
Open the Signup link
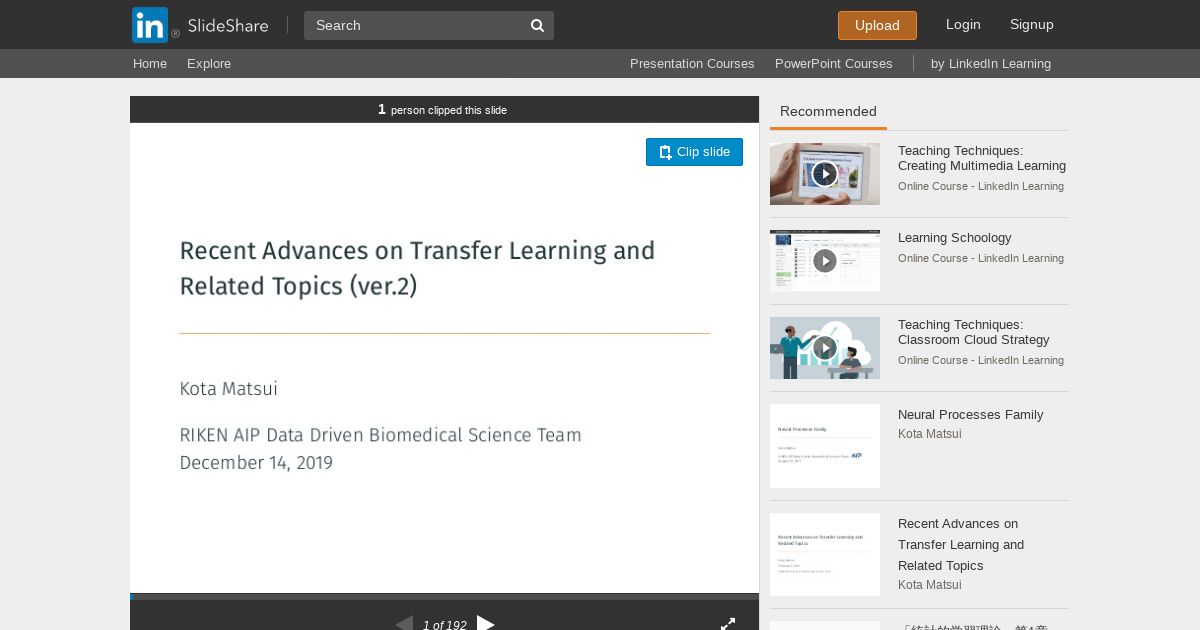click(x=1032, y=25)
